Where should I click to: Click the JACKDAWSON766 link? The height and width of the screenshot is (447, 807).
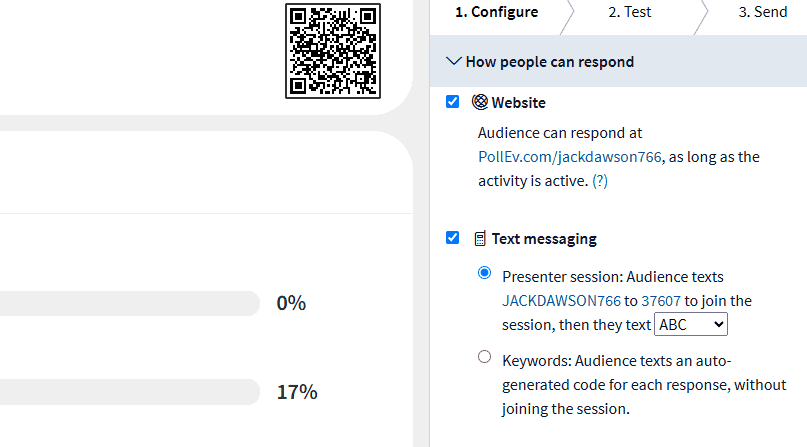tap(562, 301)
